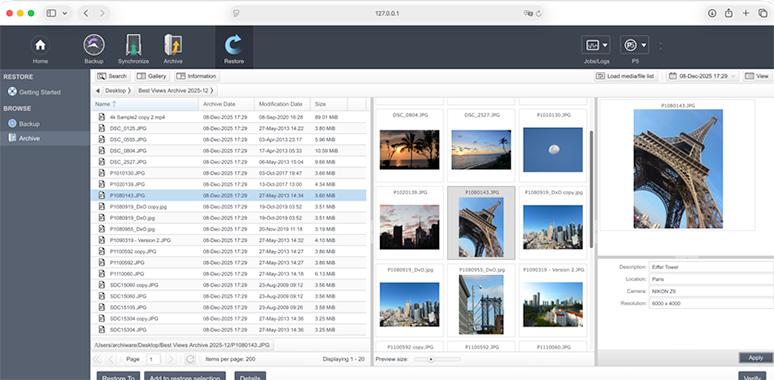Image resolution: width=774 pixels, height=380 pixels.
Task: Open the Jobs/Logs dropdown
Action: pyautogui.click(x=596, y=45)
